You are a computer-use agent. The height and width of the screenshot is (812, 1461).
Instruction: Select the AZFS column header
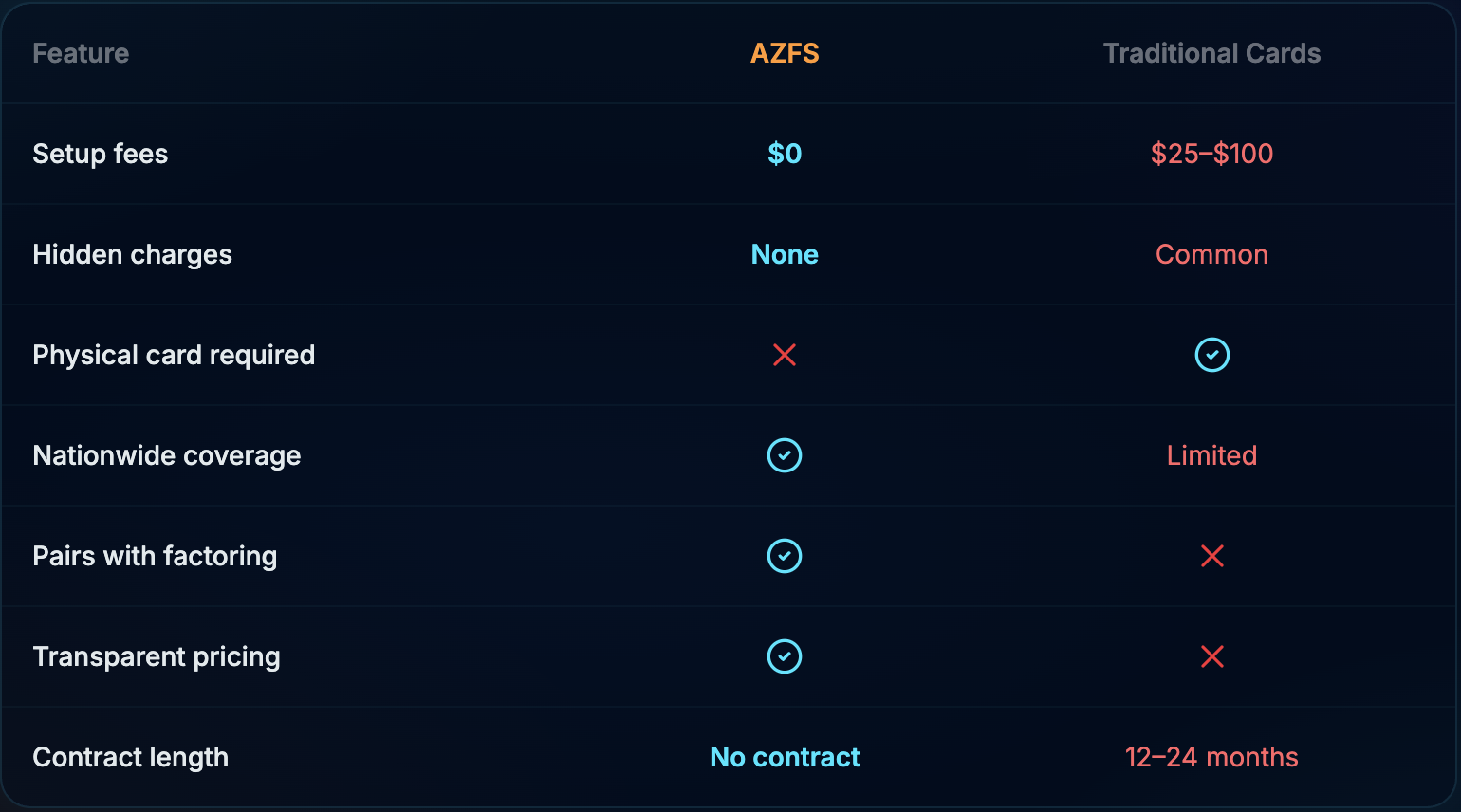(785, 53)
